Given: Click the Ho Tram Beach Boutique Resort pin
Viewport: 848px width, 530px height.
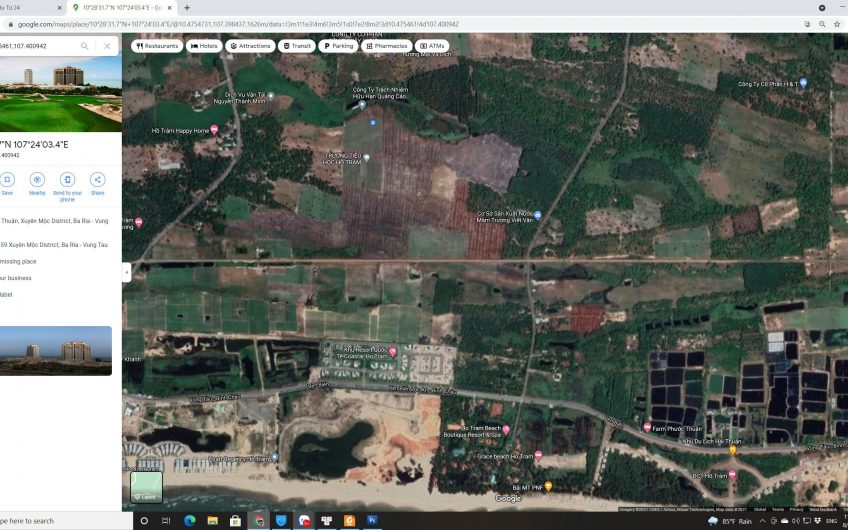Looking at the screenshot, I should (506, 430).
